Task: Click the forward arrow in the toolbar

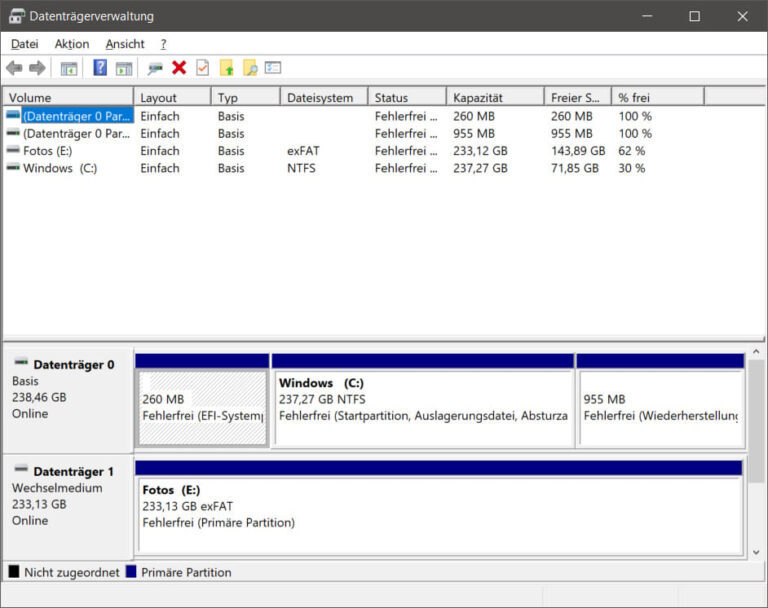Action: (37, 68)
